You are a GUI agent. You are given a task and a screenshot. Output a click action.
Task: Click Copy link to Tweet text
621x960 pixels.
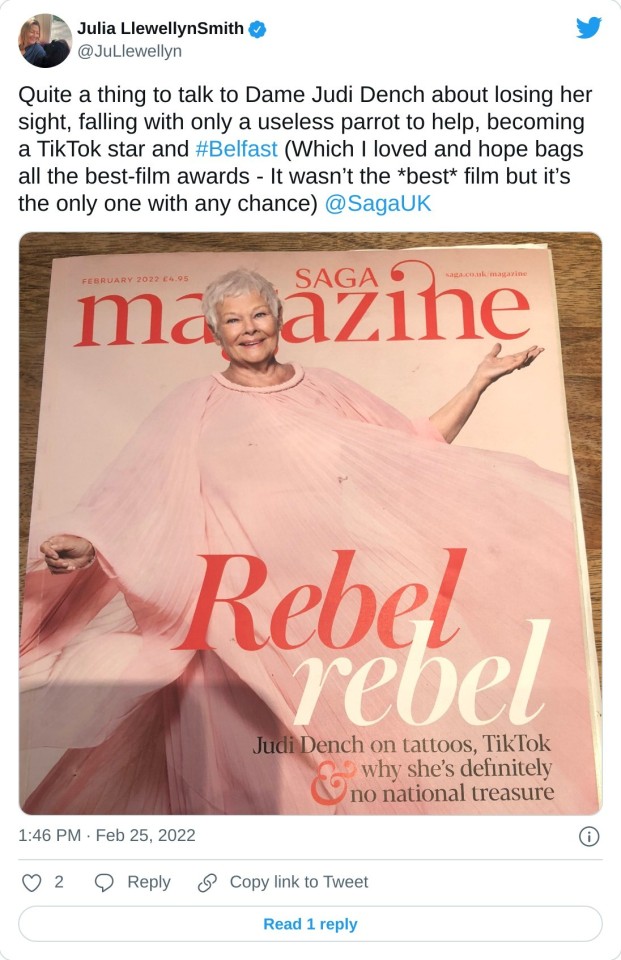(299, 882)
